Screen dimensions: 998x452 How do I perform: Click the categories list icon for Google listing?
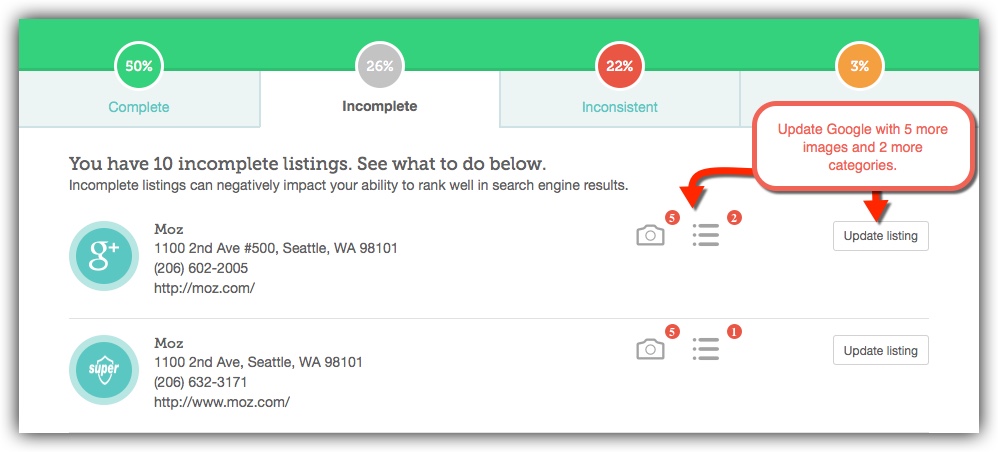tap(706, 236)
